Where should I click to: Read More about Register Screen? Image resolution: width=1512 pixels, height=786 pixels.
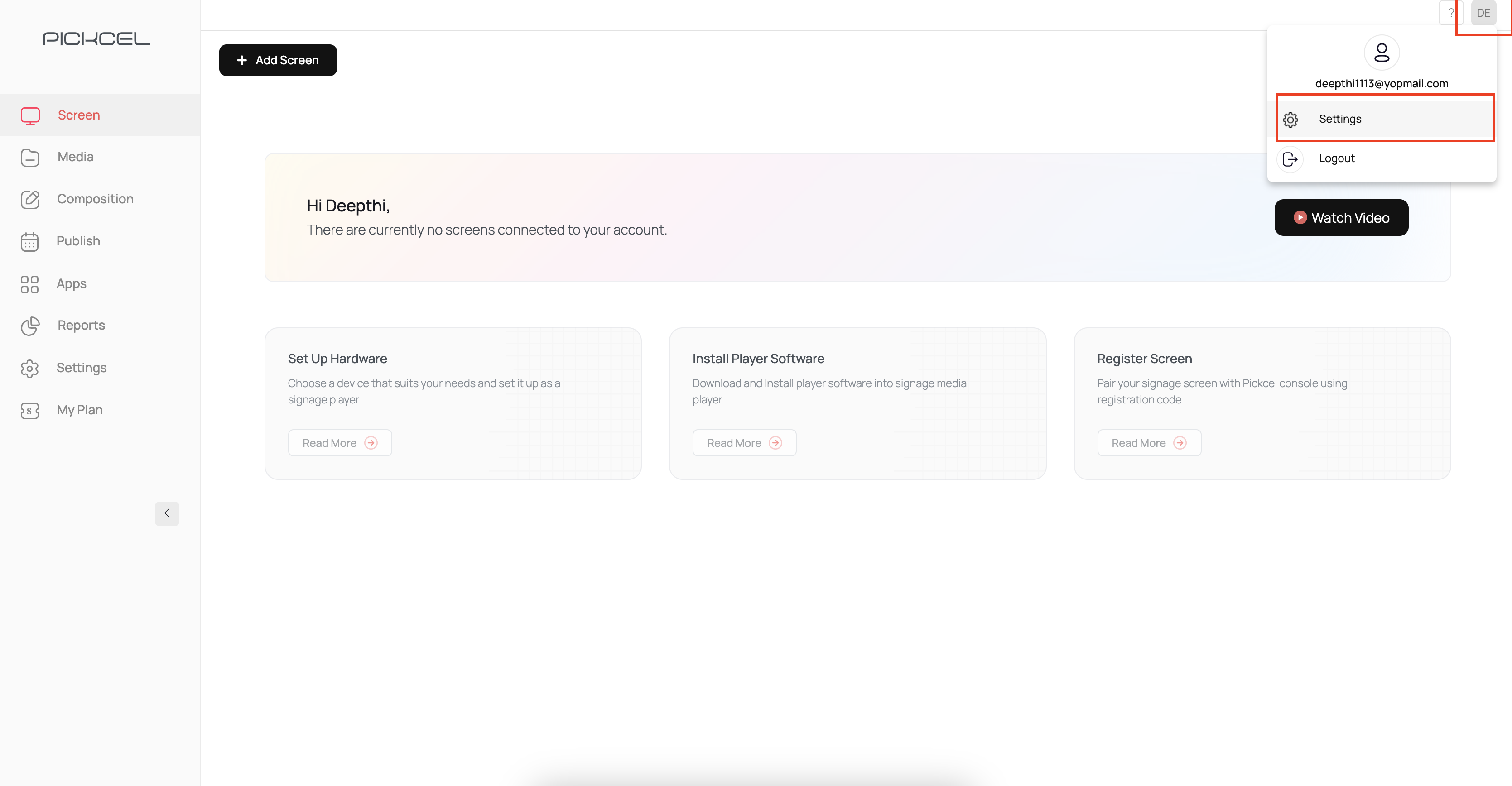pyautogui.click(x=1149, y=443)
